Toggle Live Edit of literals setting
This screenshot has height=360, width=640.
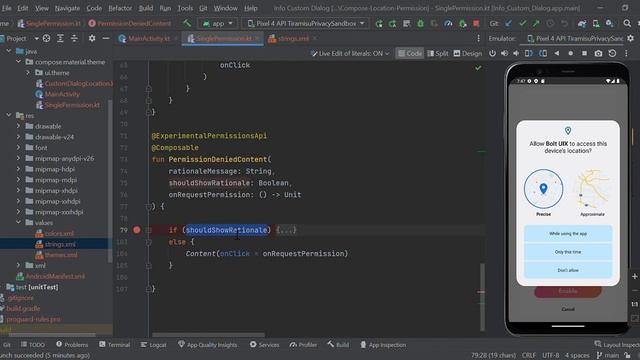(350, 53)
